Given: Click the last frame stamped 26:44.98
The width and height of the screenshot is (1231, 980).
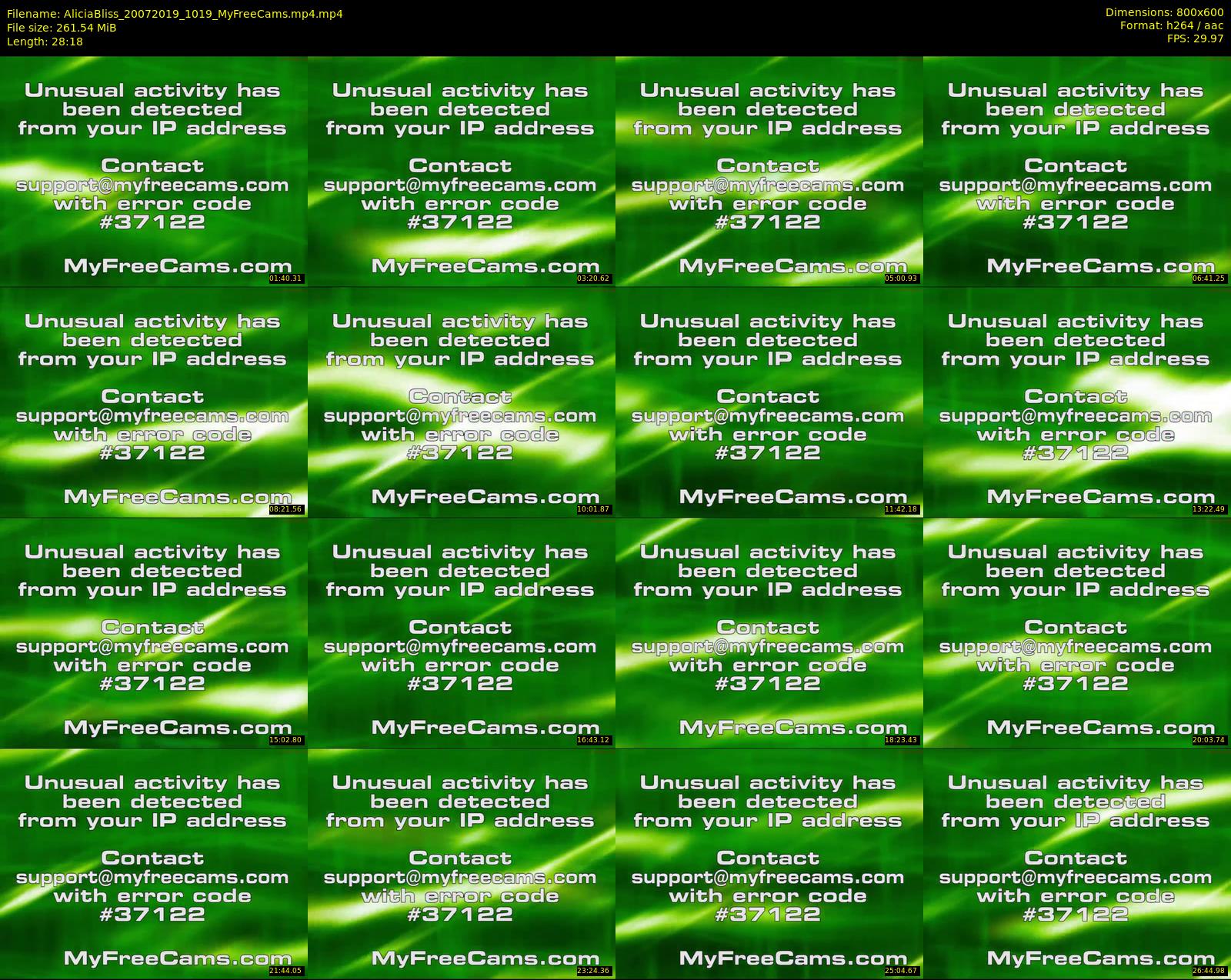Looking at the screenshot, I should (x=1077, y=863).
